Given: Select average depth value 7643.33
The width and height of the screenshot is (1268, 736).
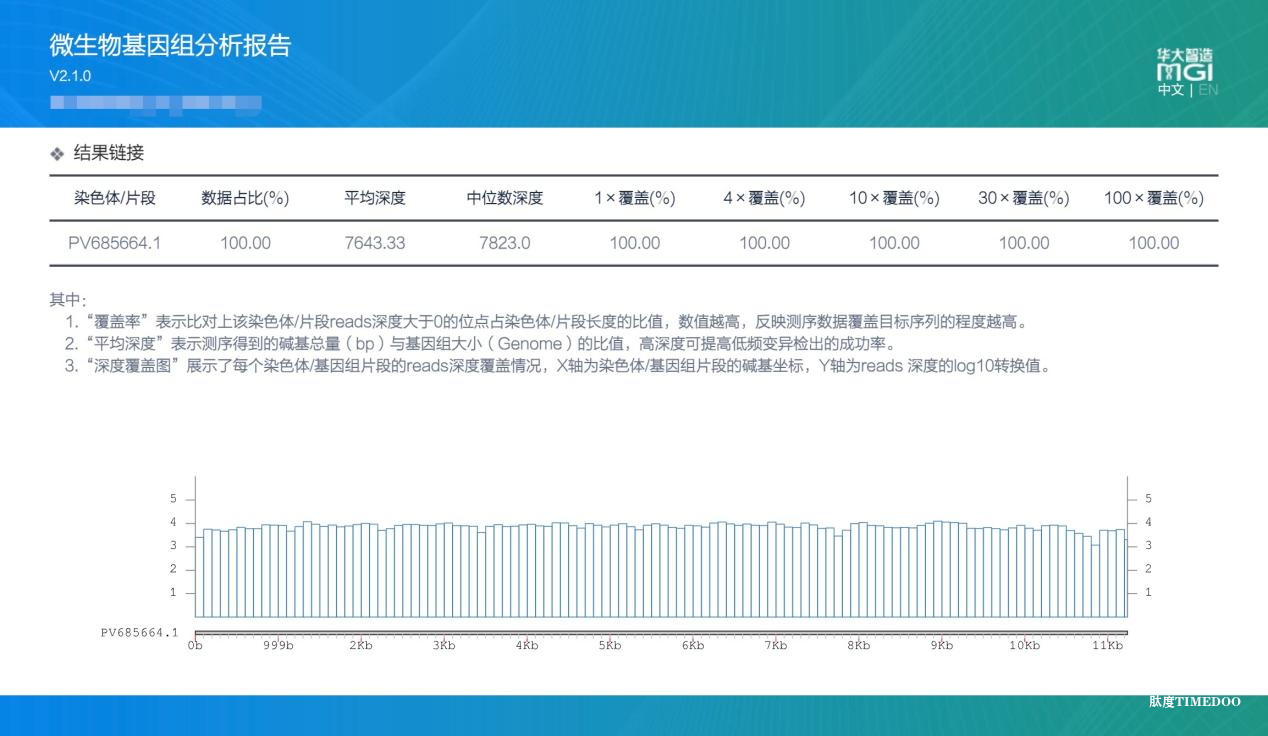Looking at the screenshot, I should click(375, 243).
